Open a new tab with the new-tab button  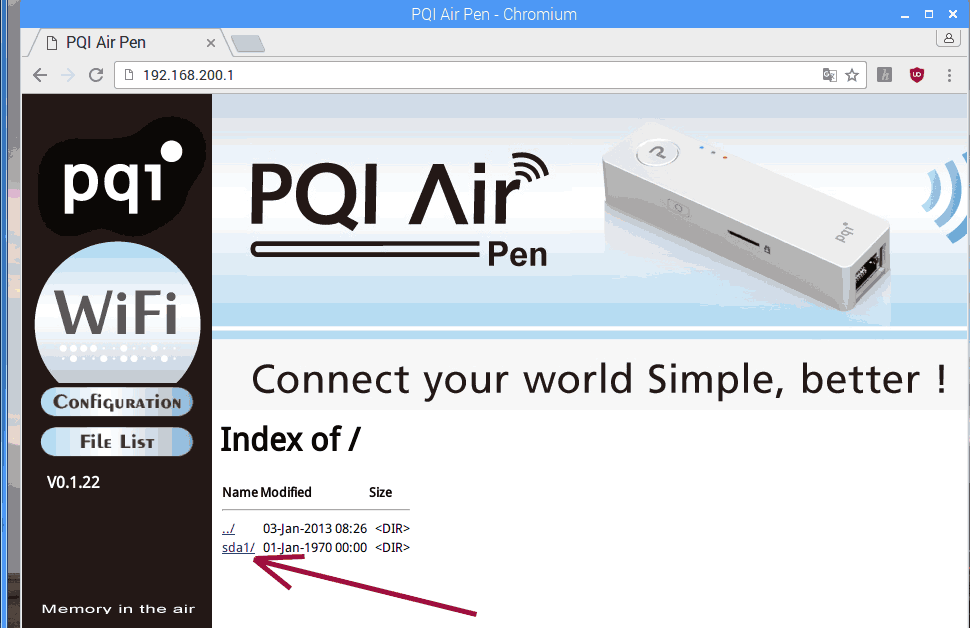click(x=248, y=43)
